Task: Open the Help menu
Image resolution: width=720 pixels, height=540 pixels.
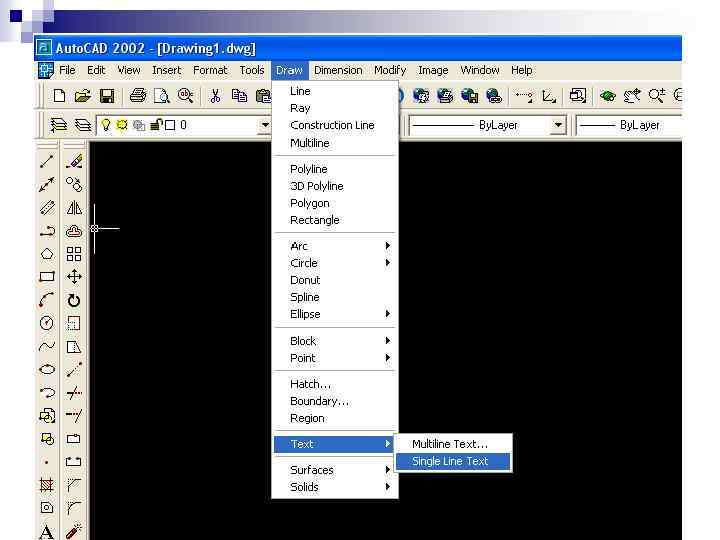Action: [522, 70]
